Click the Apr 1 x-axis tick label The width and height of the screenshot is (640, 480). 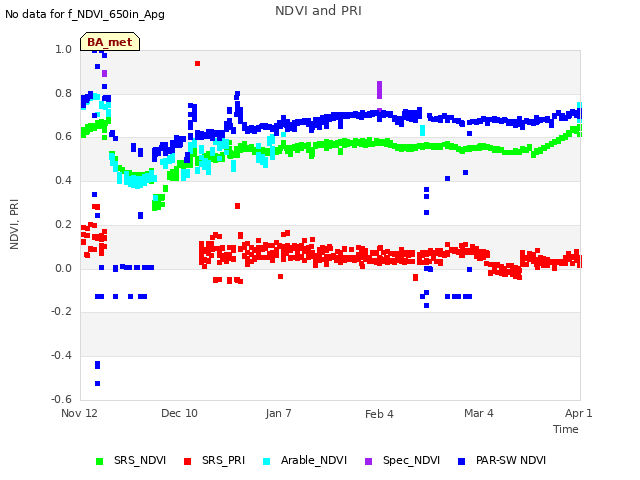[578, 413]
